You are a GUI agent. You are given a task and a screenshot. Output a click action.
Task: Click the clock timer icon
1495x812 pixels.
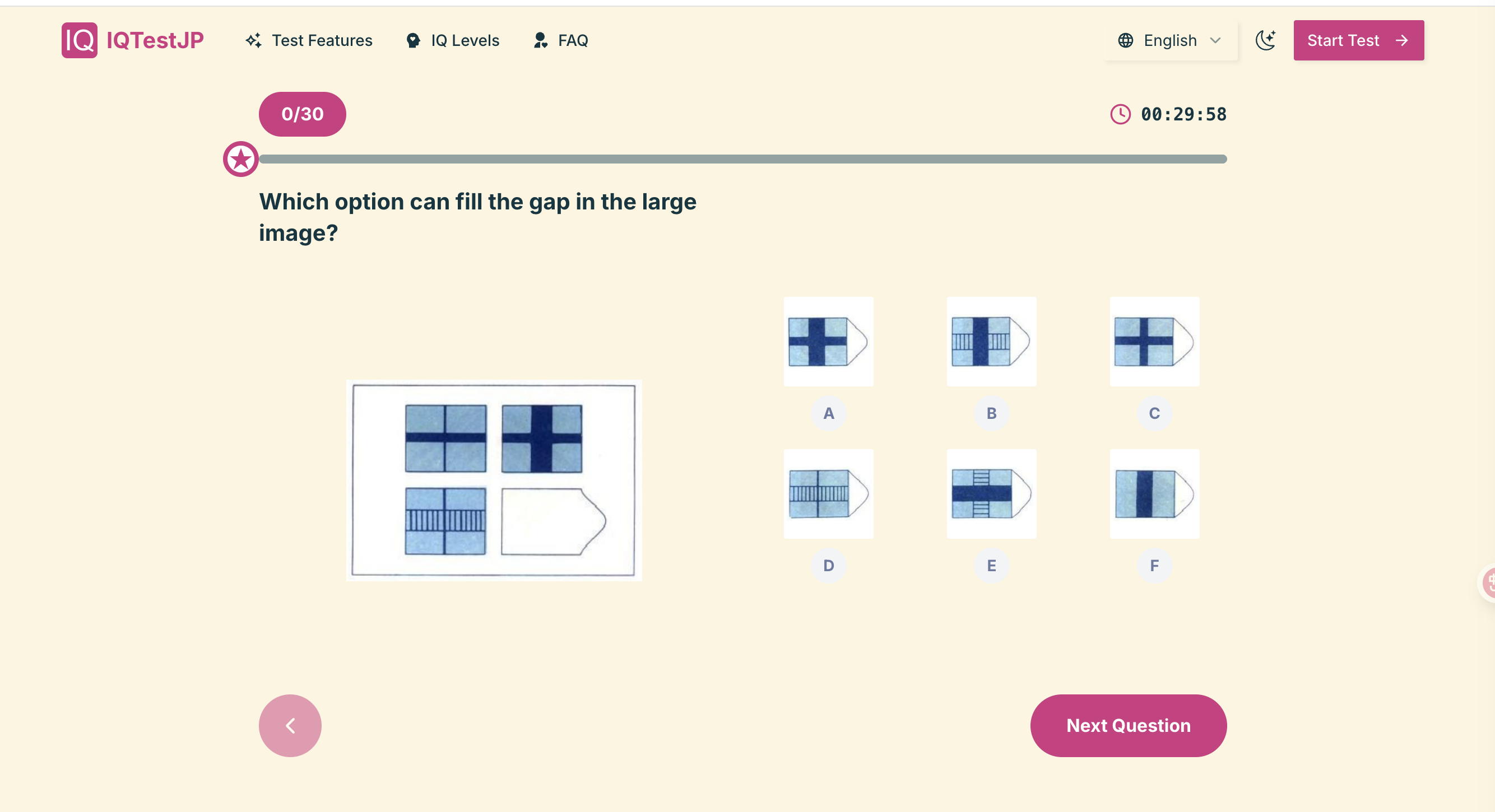pos(1120,114)
